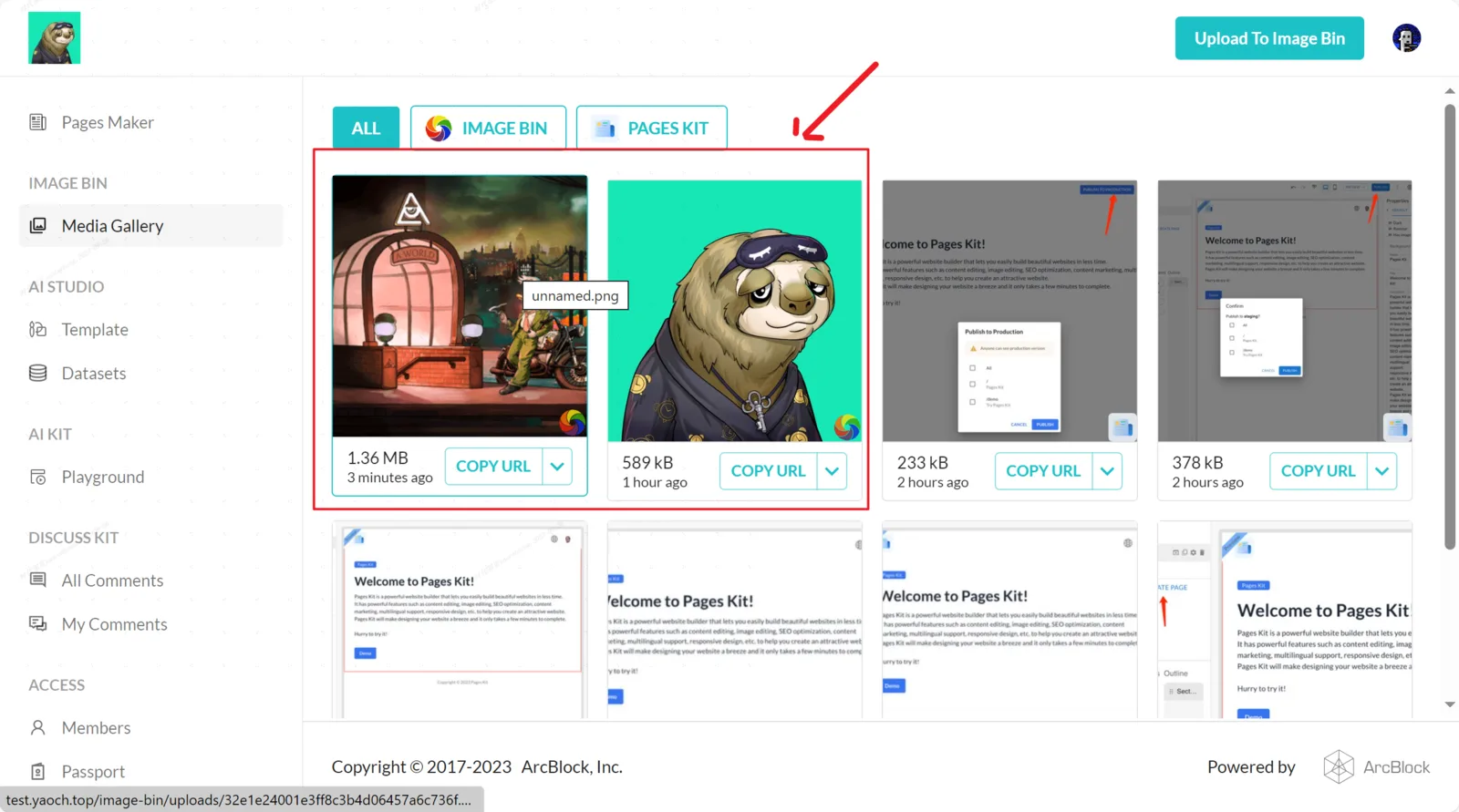Click the '1.36 MB' file size text
Viewport: 1459px width, 812px height.
coord(378,457)
